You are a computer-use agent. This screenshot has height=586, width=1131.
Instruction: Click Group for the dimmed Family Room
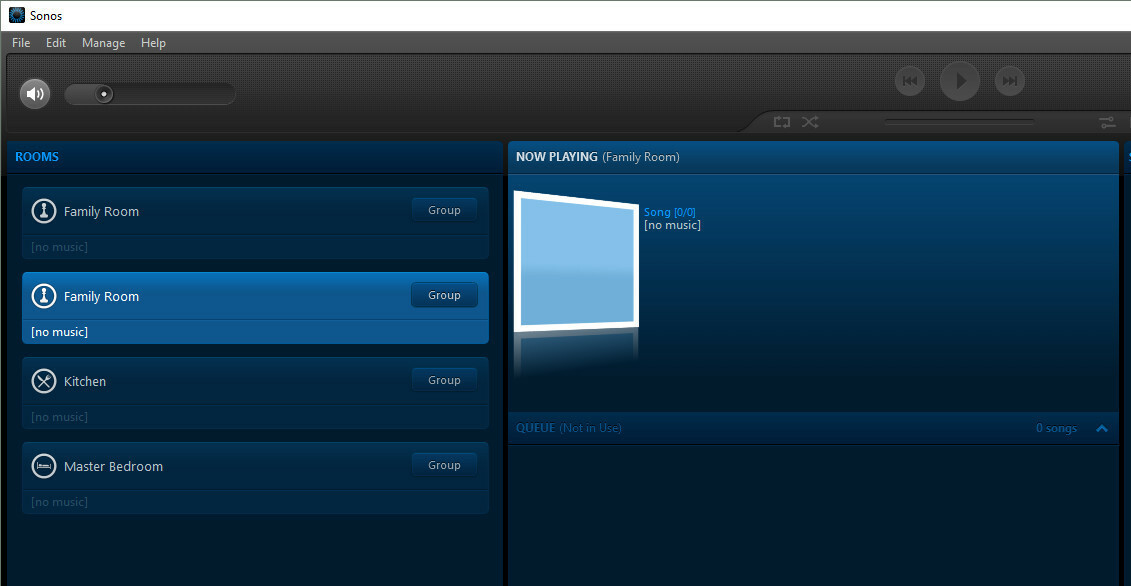pos(444,210)
